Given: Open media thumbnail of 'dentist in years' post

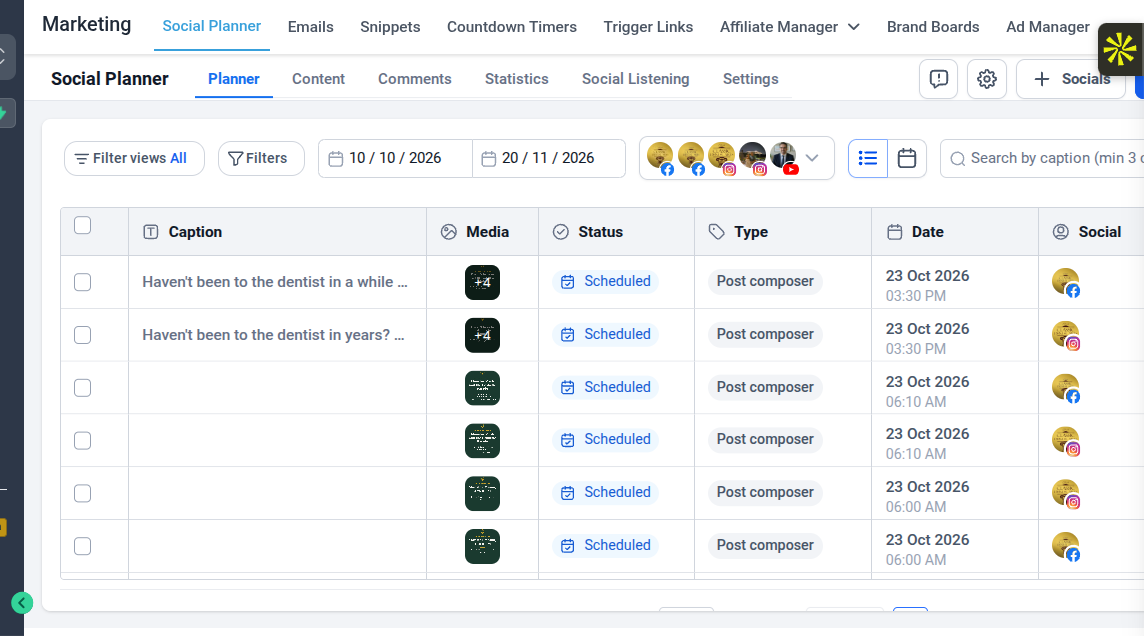Looking at the screenshot, I should 482,336.
